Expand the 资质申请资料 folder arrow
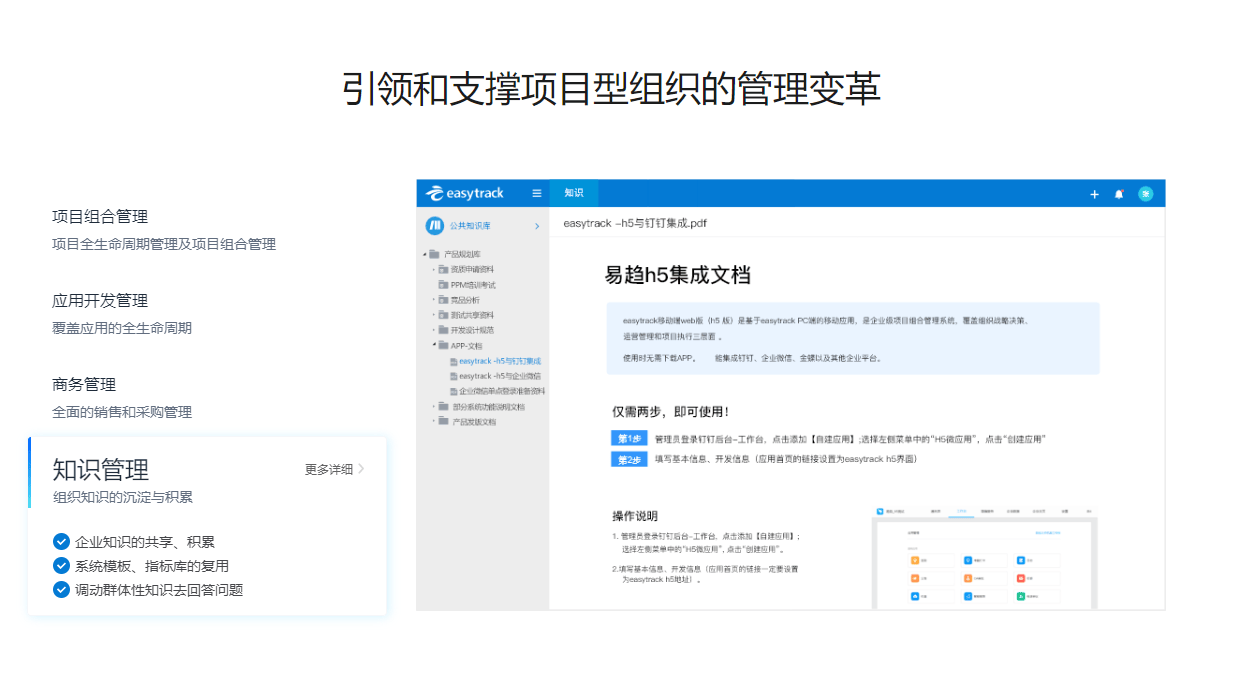 click(x=434, y=269)
